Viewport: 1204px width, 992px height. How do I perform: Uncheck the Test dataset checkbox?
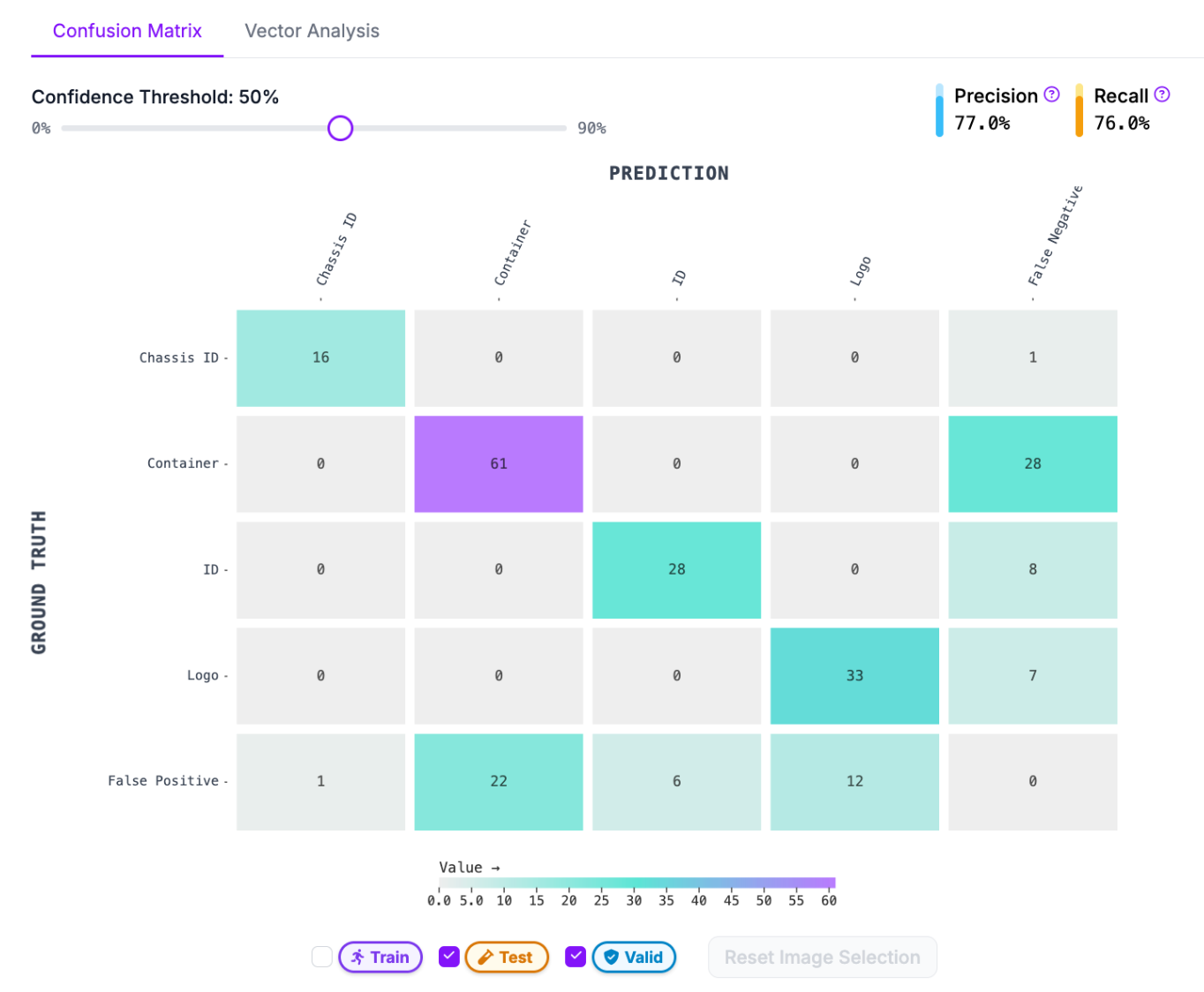pyautogui.click(x=449, y=957)
